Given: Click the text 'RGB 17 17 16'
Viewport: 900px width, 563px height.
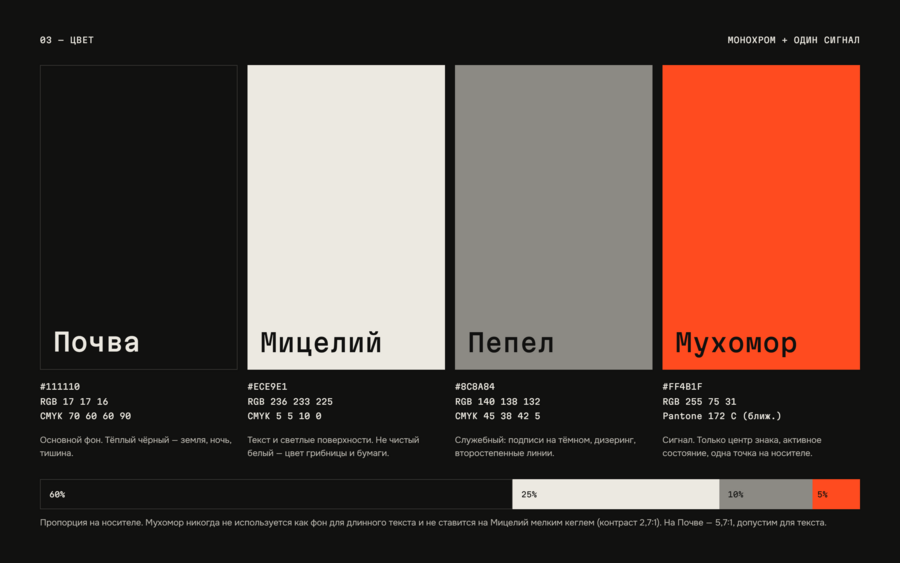Looking at the screenshot, I should pyautogui.click(x=74, y=402).
